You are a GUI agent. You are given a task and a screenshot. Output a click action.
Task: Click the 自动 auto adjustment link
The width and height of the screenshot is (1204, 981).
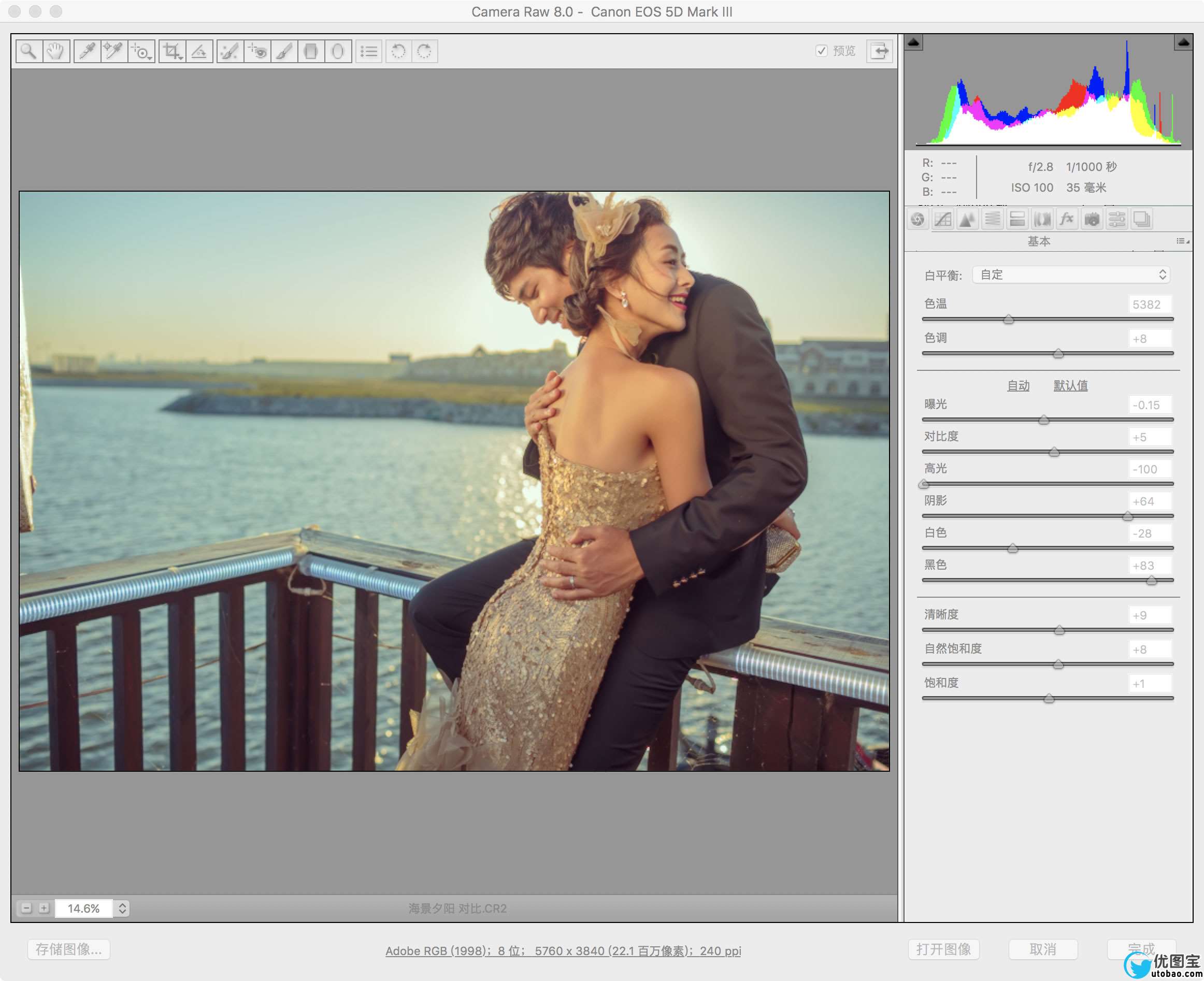pos(1018,385)
